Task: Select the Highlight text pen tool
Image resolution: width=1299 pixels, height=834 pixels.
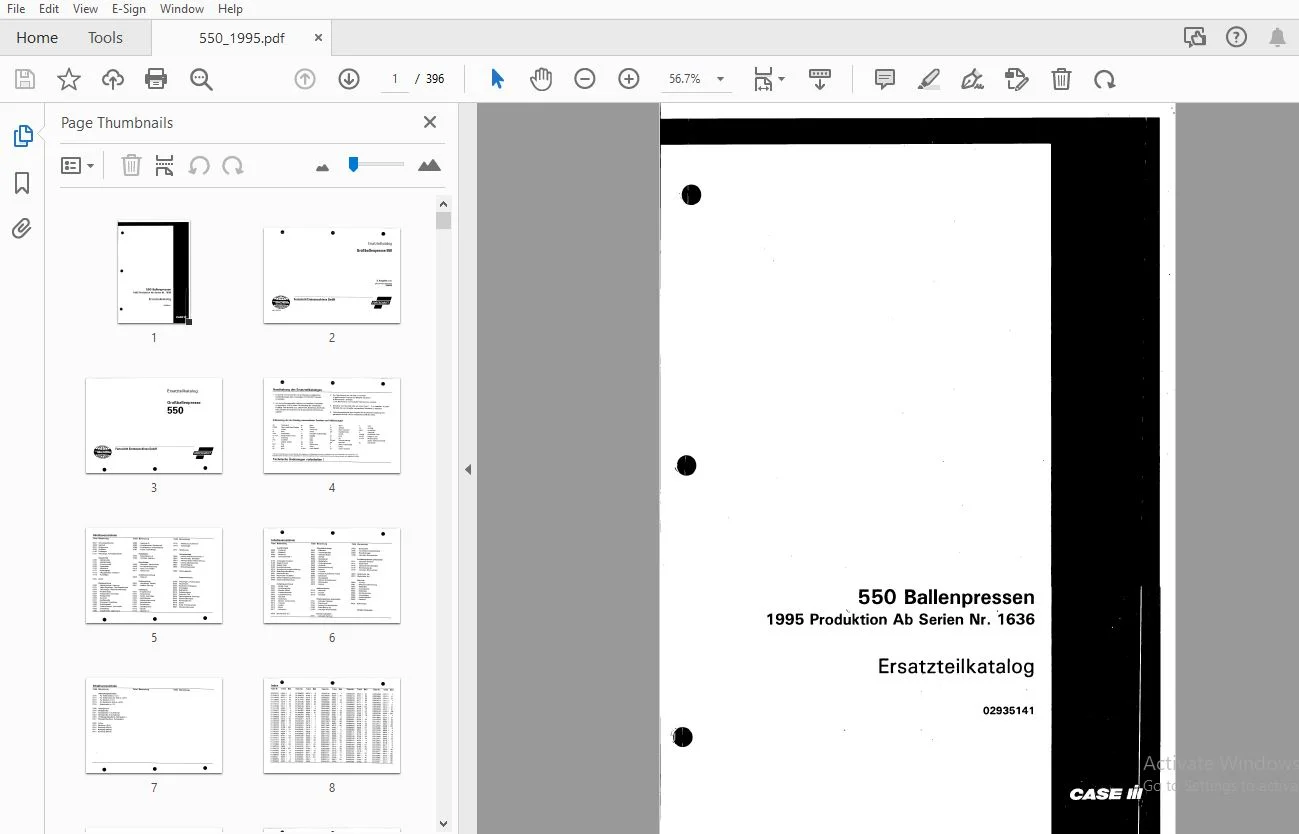Action: point(929,79)
